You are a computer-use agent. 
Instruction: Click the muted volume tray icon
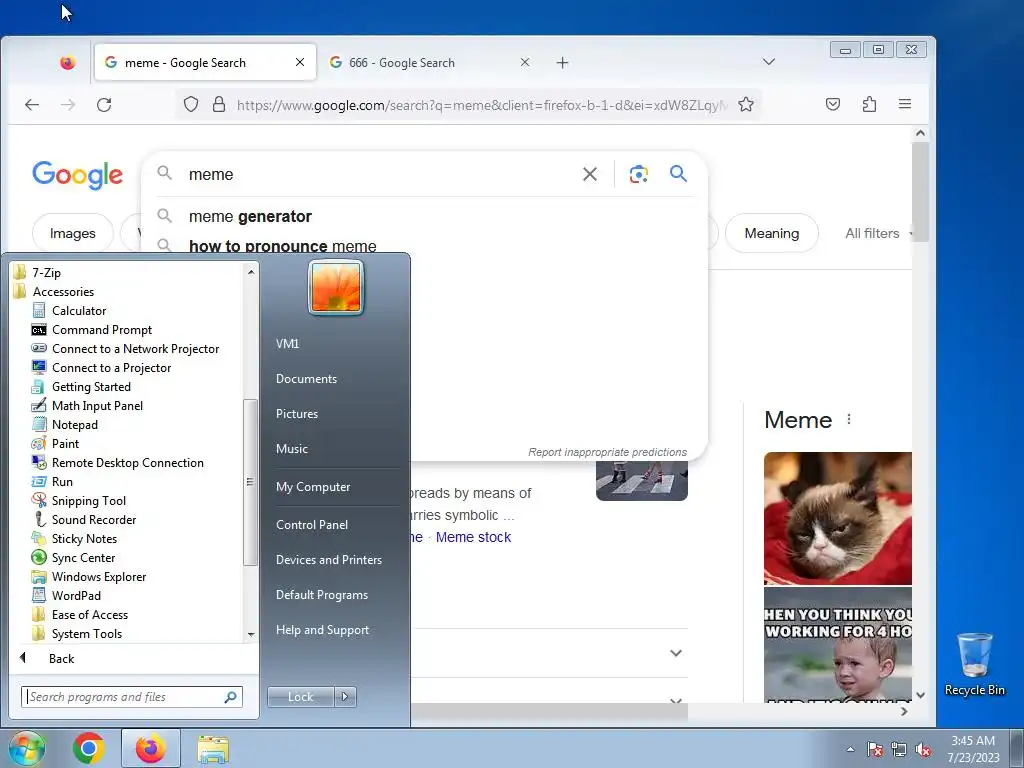point(923,750)
